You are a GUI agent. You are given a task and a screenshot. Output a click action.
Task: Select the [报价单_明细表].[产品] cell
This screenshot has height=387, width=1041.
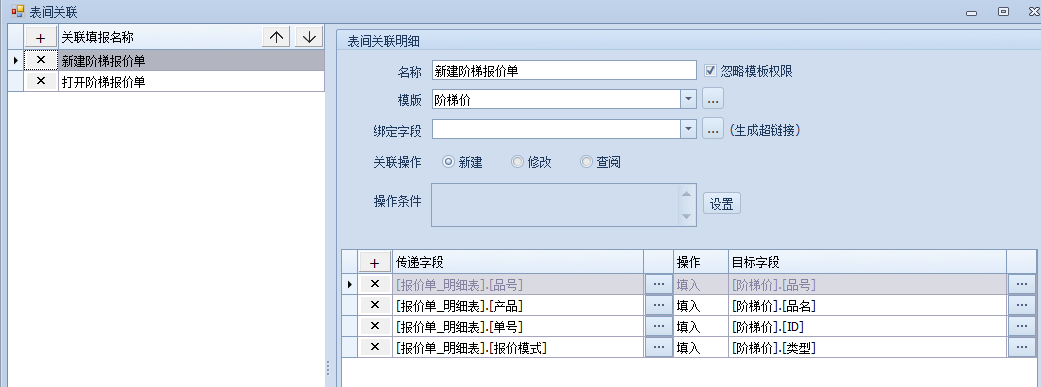[x=518, y=305]
